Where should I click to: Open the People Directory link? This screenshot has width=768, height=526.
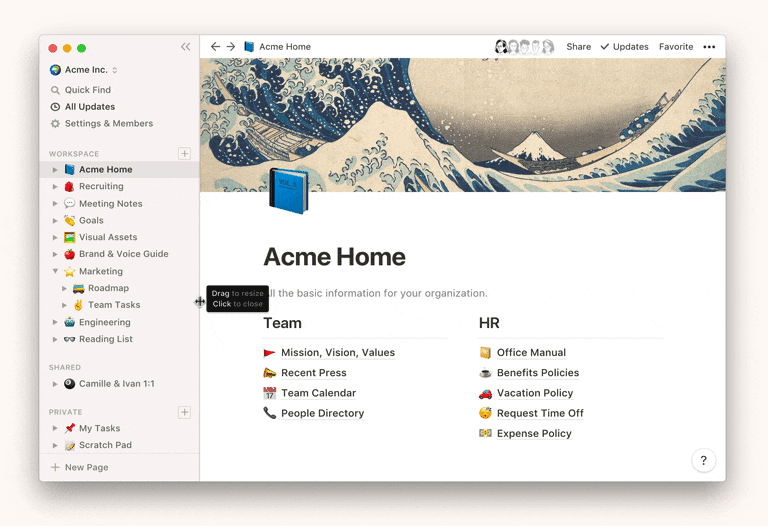coord(322,413)
